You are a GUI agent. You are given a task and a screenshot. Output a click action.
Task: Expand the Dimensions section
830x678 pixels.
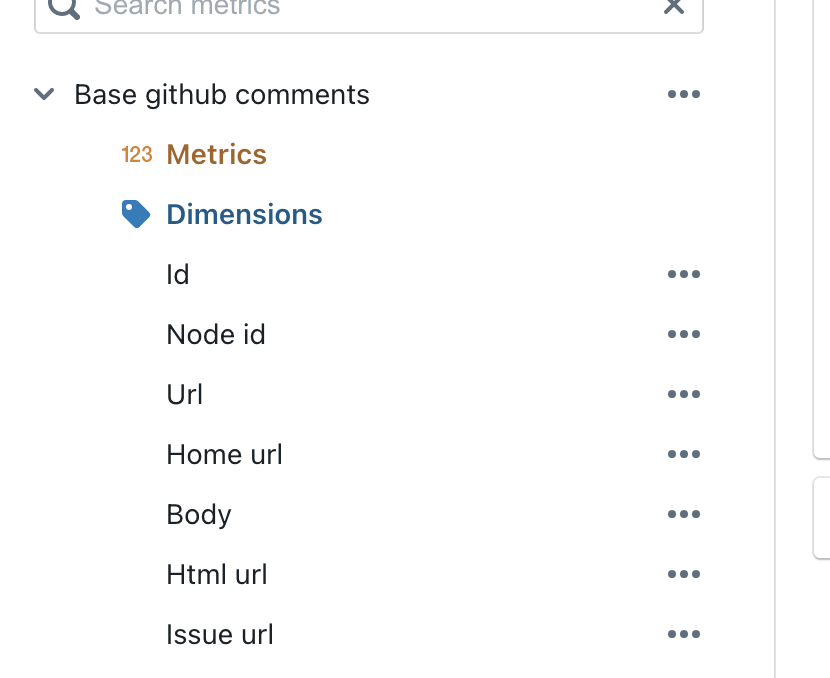[244, 213]
